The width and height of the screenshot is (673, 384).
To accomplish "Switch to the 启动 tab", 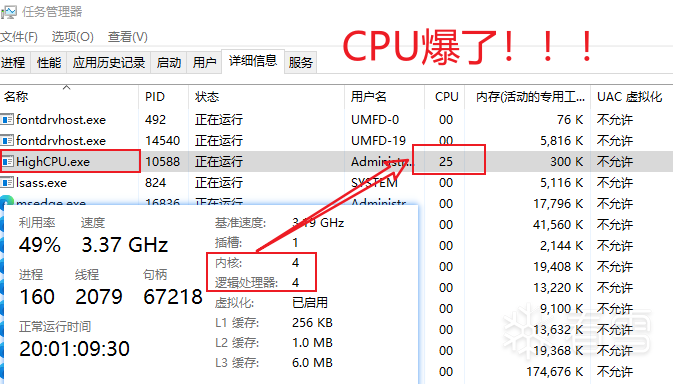I will pyautogui.click(x=169, y=63).
